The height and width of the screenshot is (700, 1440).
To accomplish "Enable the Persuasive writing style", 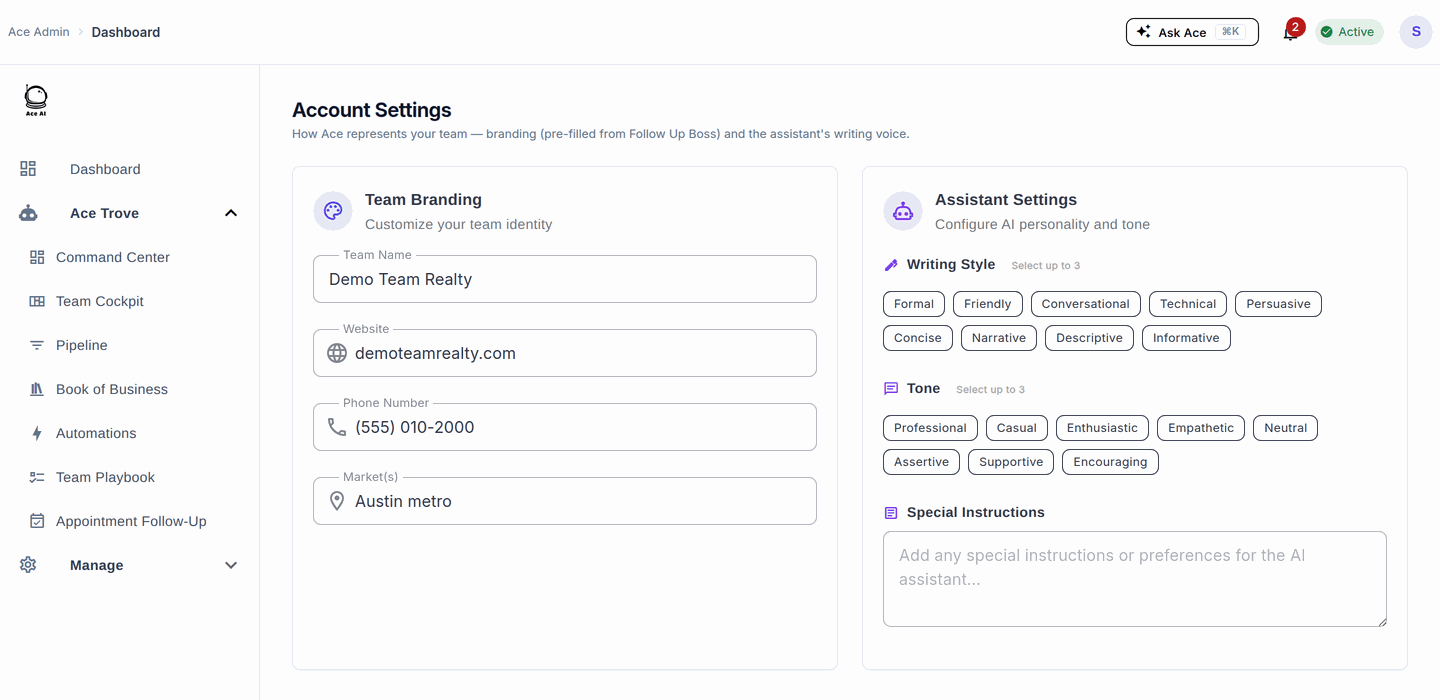I will 1278,304.
